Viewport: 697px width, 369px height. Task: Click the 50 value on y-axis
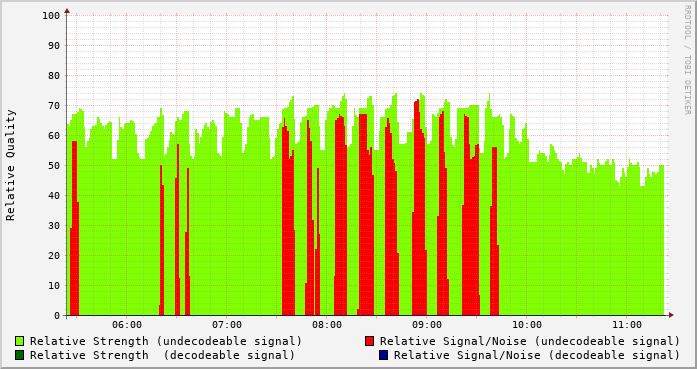54,165
